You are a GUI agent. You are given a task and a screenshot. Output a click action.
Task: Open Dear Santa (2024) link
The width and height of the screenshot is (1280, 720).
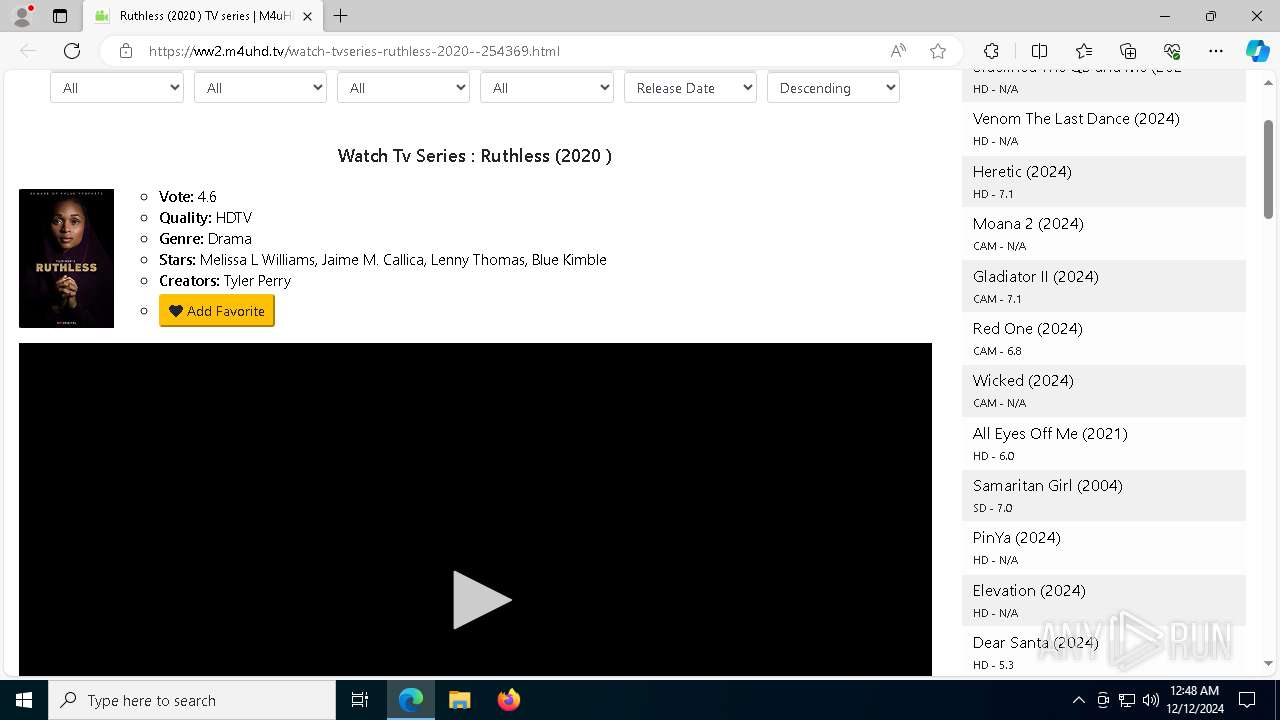(x=1036, y=642)
